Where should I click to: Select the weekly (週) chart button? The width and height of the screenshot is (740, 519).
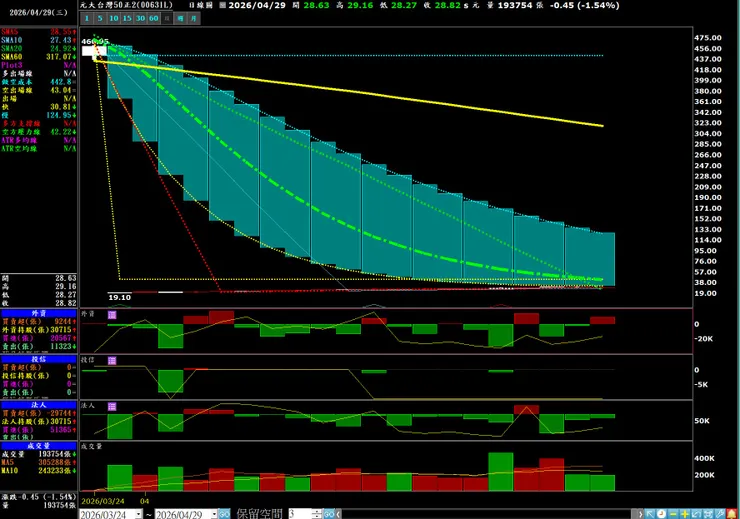[180, 18]
